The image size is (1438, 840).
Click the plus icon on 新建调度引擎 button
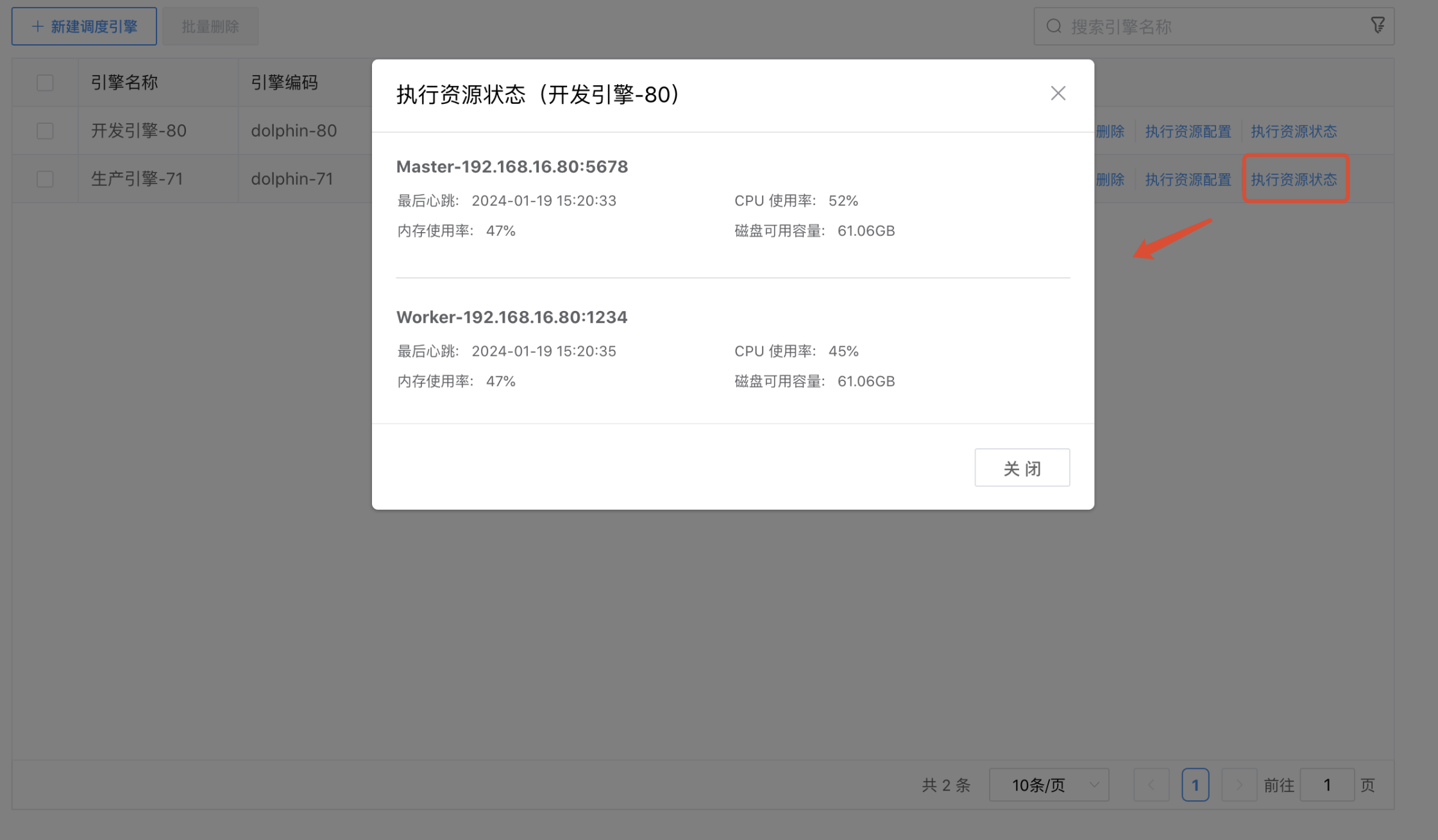click(x=37, y=26)
